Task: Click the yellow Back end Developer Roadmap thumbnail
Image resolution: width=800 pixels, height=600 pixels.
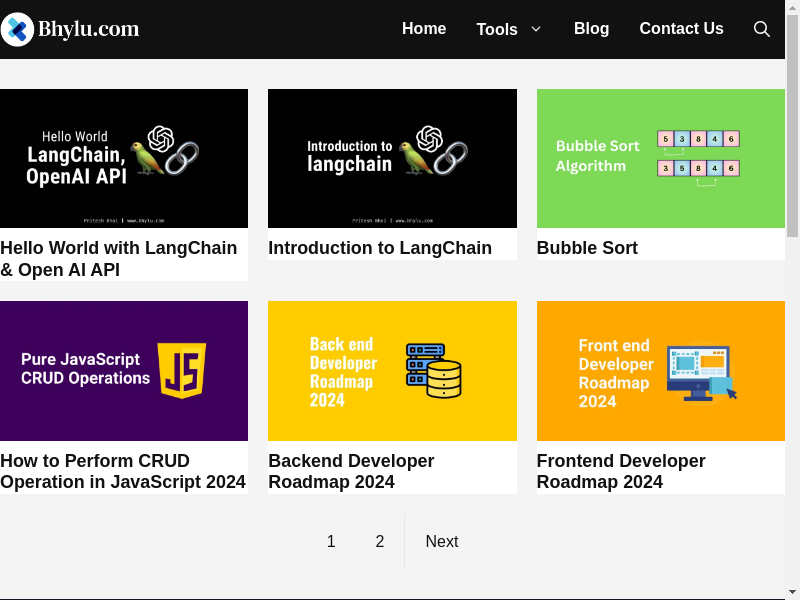Action: tap(392, 370)
